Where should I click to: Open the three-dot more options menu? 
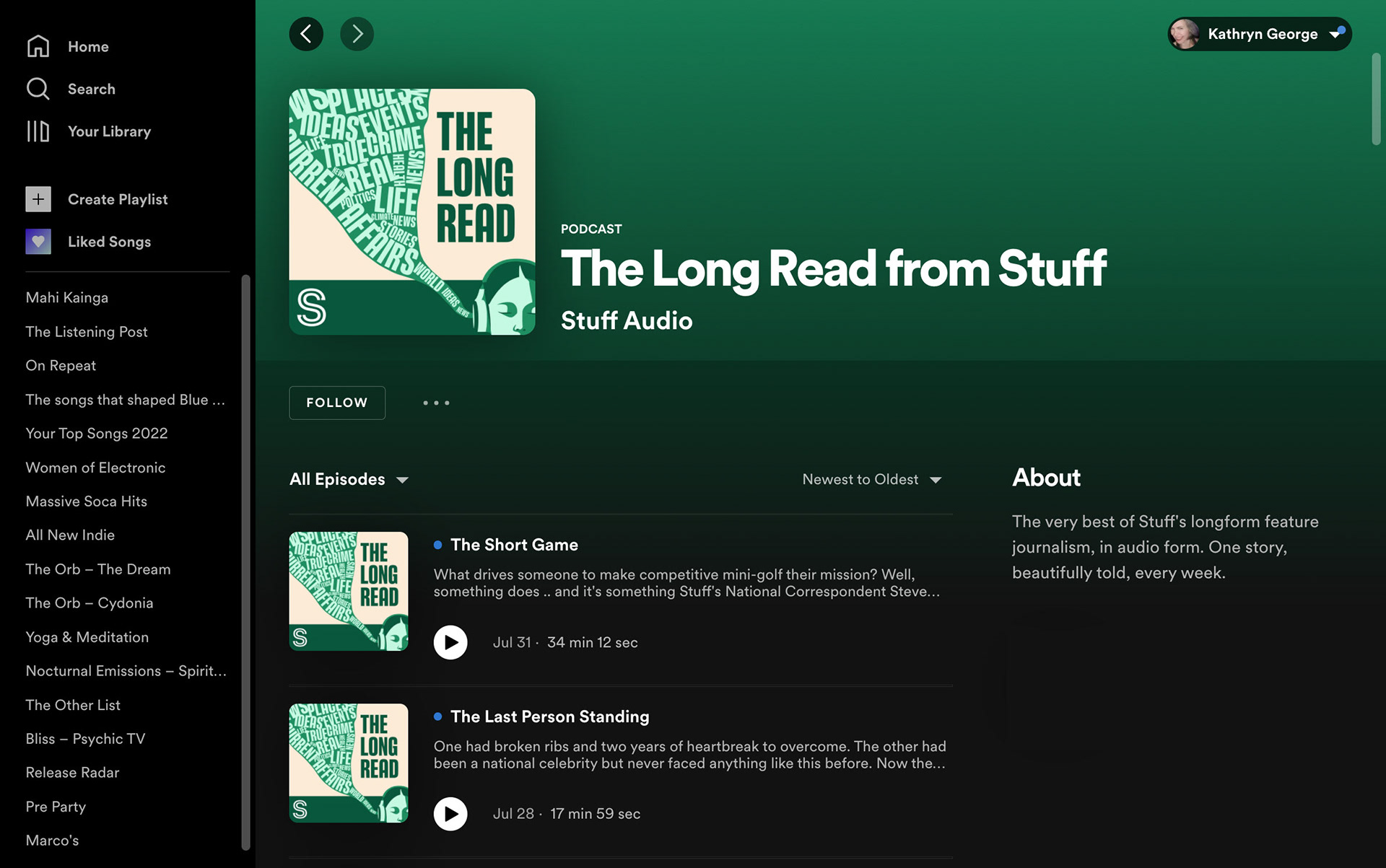pyautogui.click(x=436, y=403)
